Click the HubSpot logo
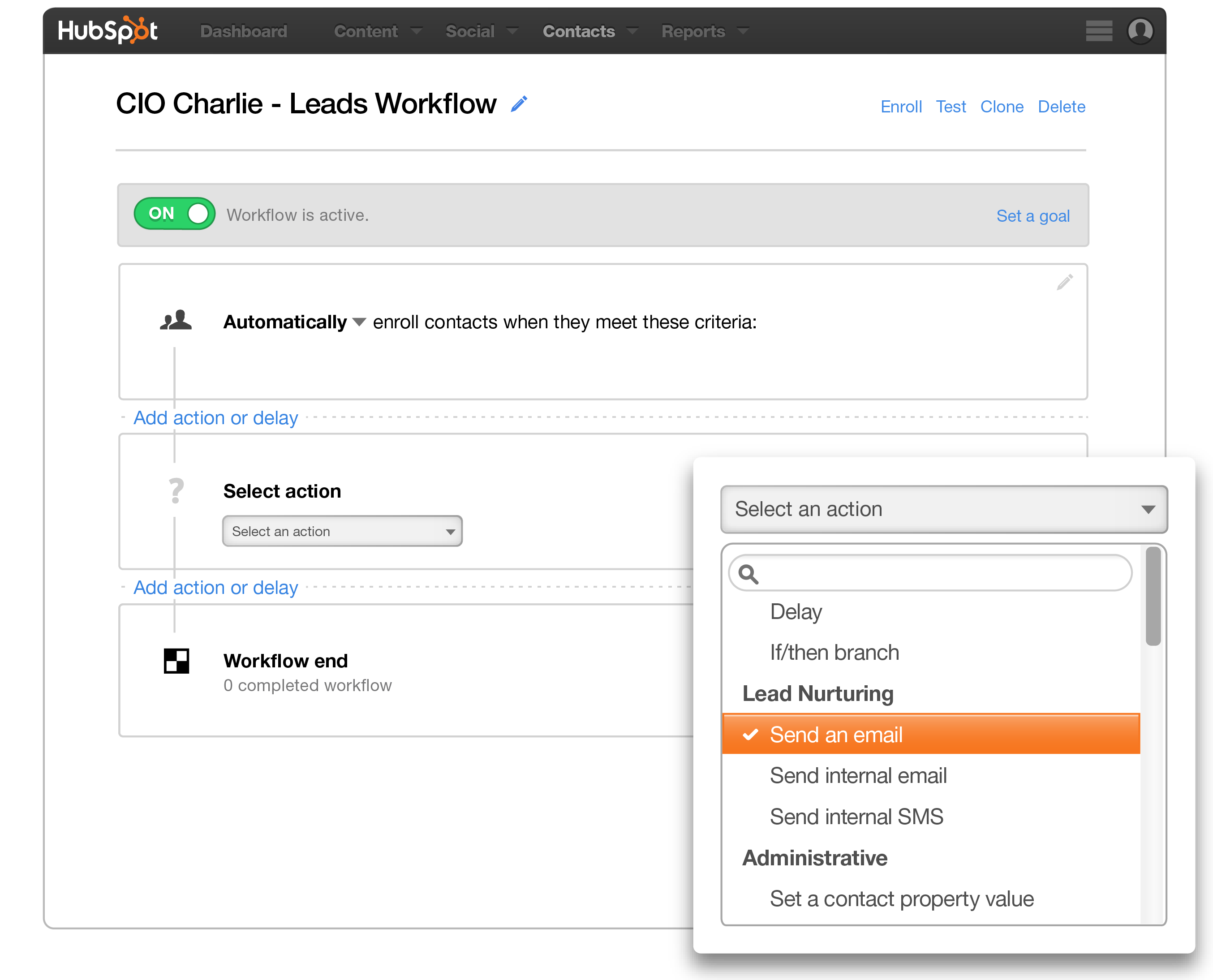The height and width of the screenshot is (980, 1213). click(x=107, y=30)
